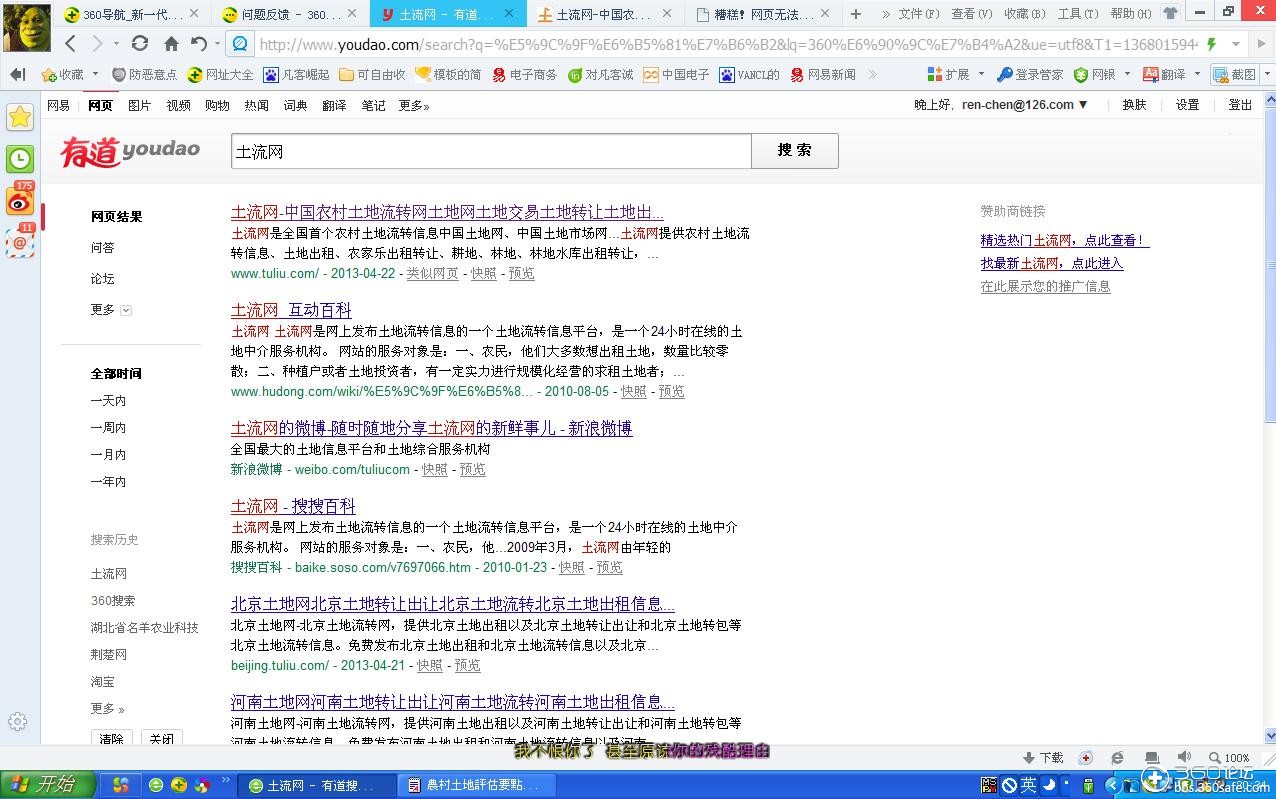1276x799 pixels.
Task: Open the 土流网_互动百科 result link
Action: coord(291,310)
